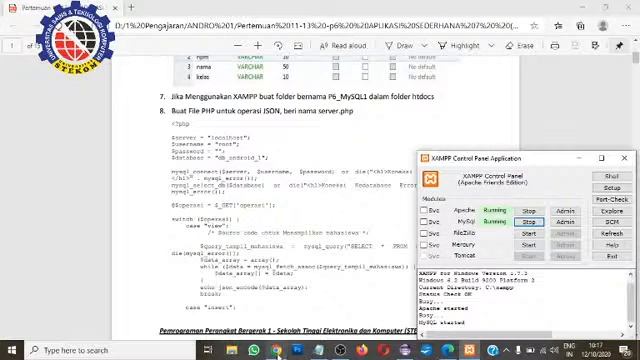The height and width of the screenshot is (360, 640).
Task: Open the Favorites list icon
Action: pyautogui.click(x=558, y=26)
